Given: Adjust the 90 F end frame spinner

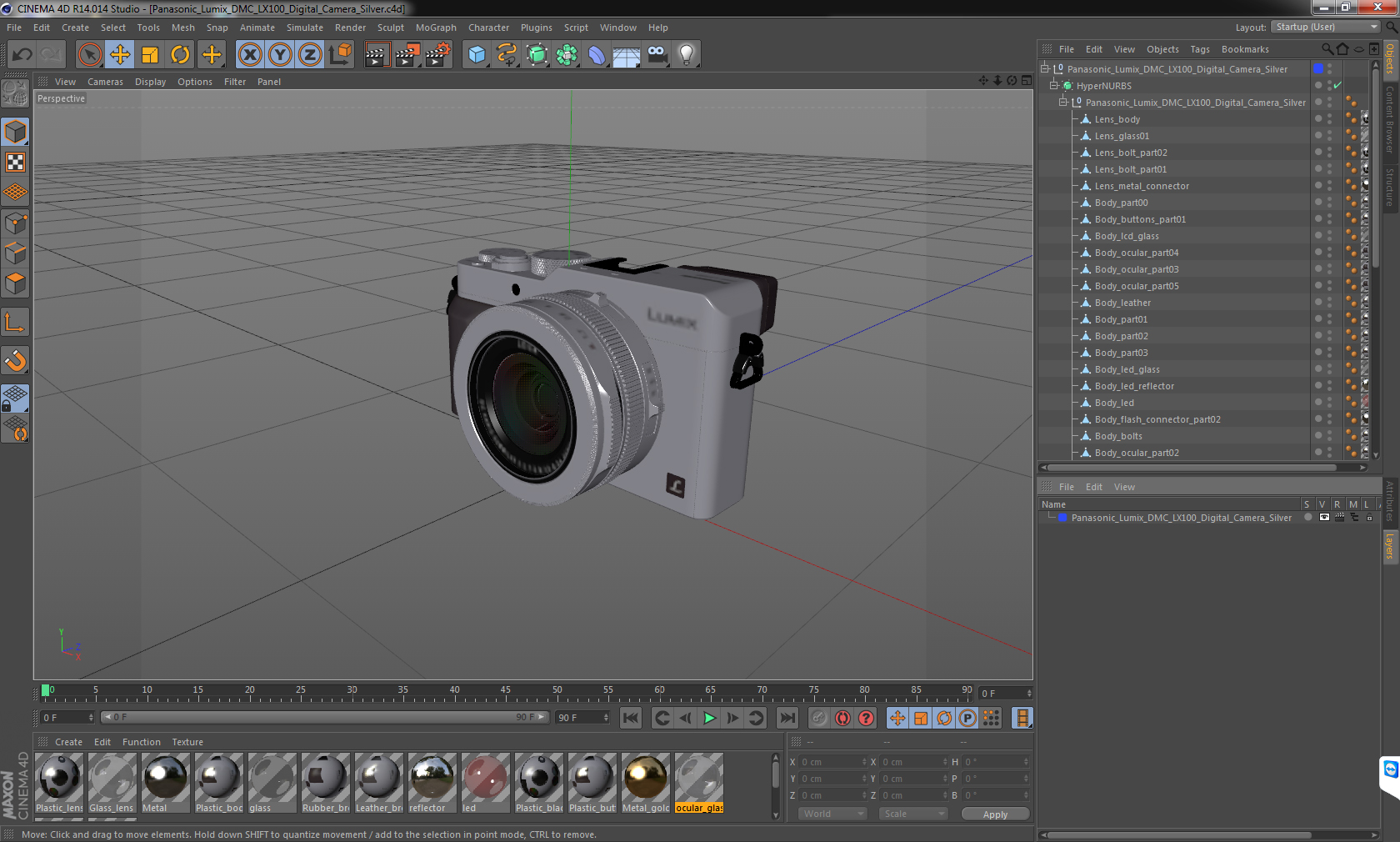Looking at the screenshot, I should coord(606,718).
